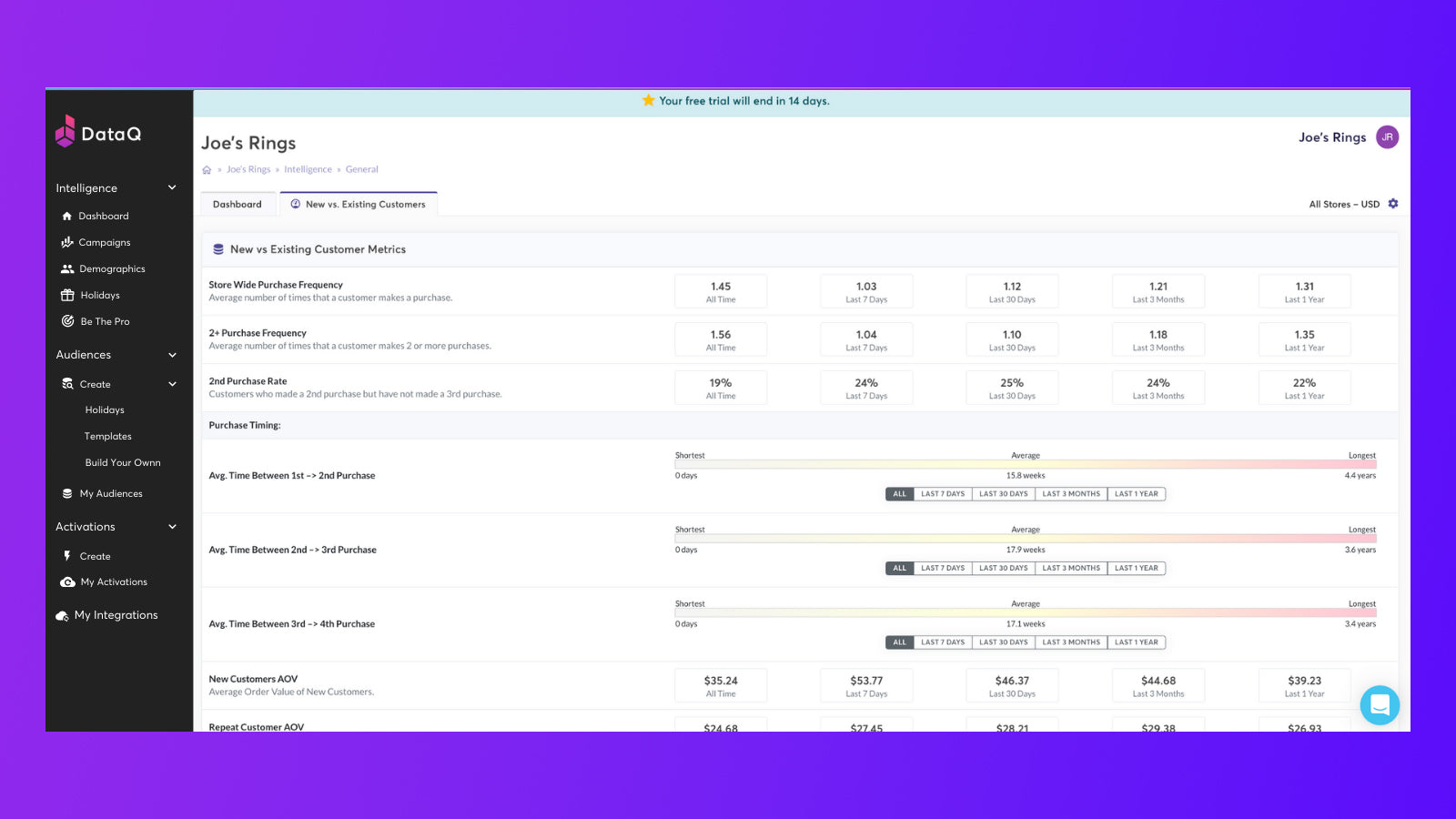The height and width of the screenshot is (819, 1456).
Task: Click the Dashboard home icon in sidebar
Action: click(66, 217)
